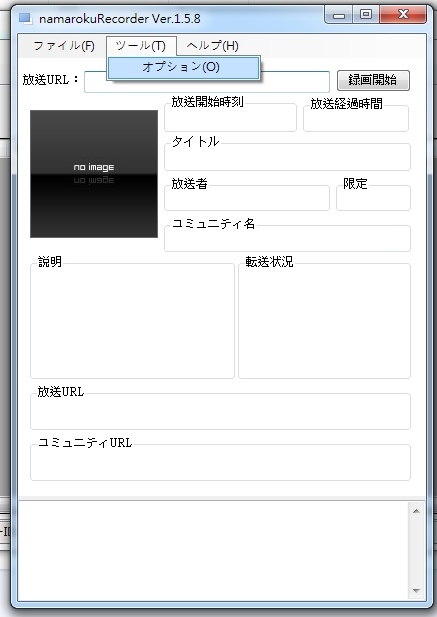The image size is (437, 617).
Task: Open the ヘルプ(H) menu
Action: [x=212, y=46]
